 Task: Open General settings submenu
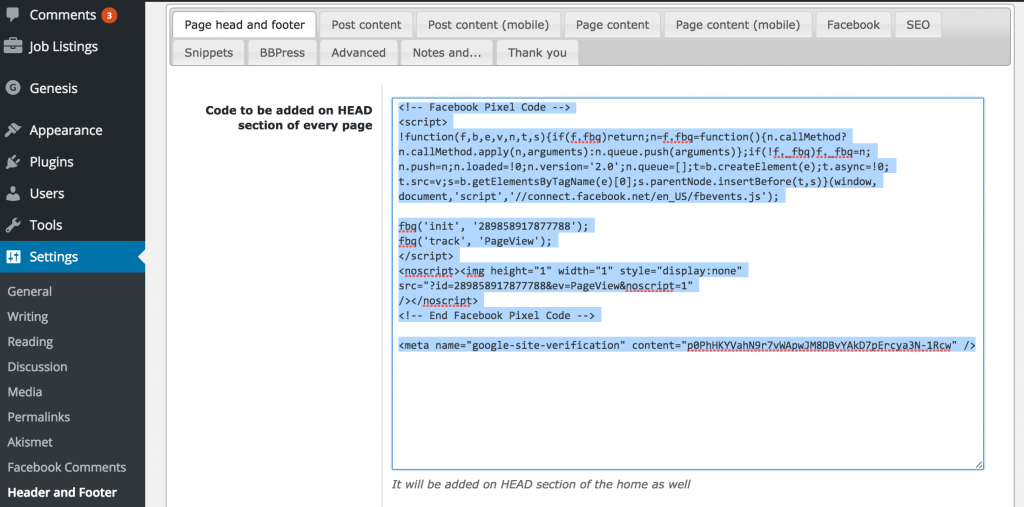pyautogui.click(x=30, y=291)
